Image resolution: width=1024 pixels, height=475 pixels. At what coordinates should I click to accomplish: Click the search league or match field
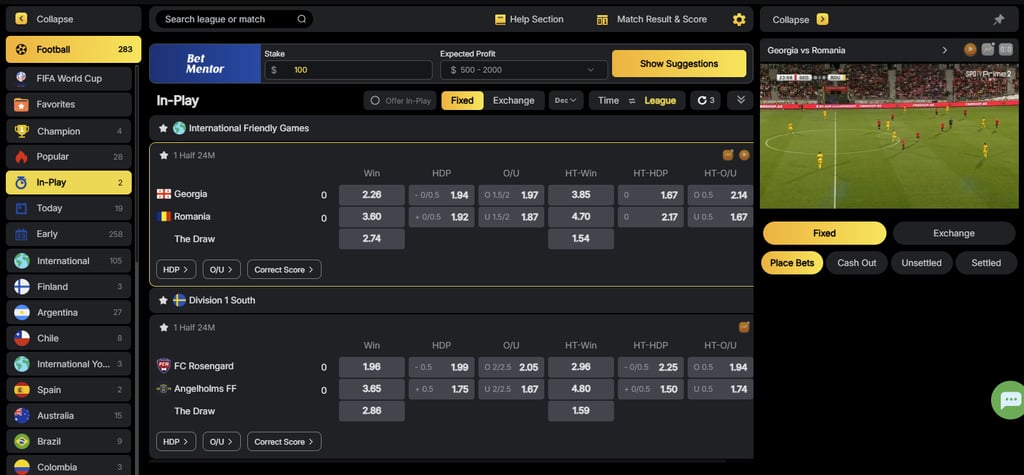click(x=234, y=19)
